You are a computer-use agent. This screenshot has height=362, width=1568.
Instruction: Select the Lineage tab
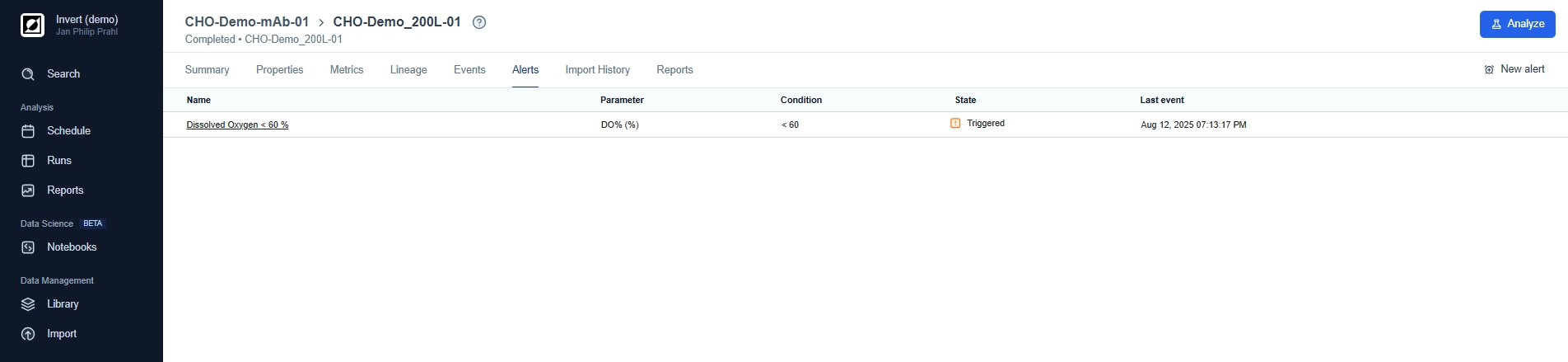tap(408, 70)
